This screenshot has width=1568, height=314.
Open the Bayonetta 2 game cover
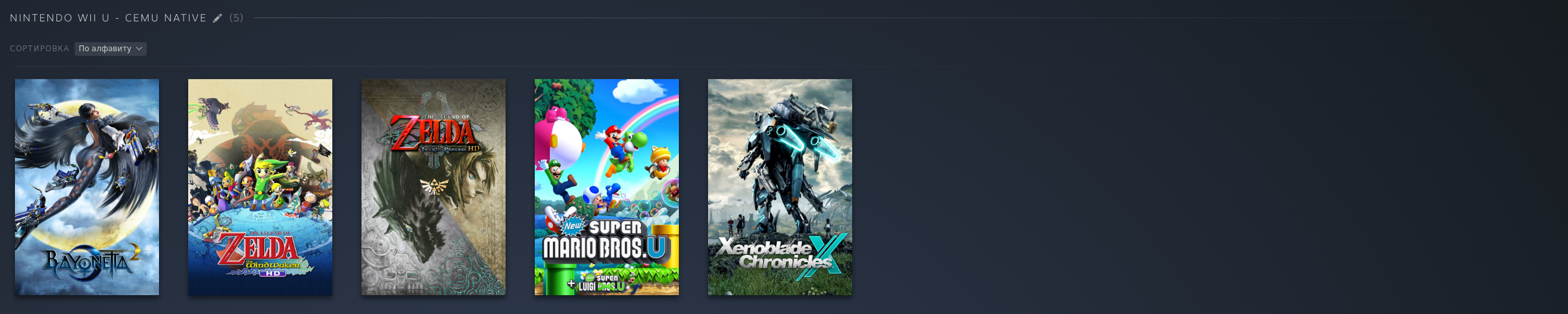tap(87, 187)
